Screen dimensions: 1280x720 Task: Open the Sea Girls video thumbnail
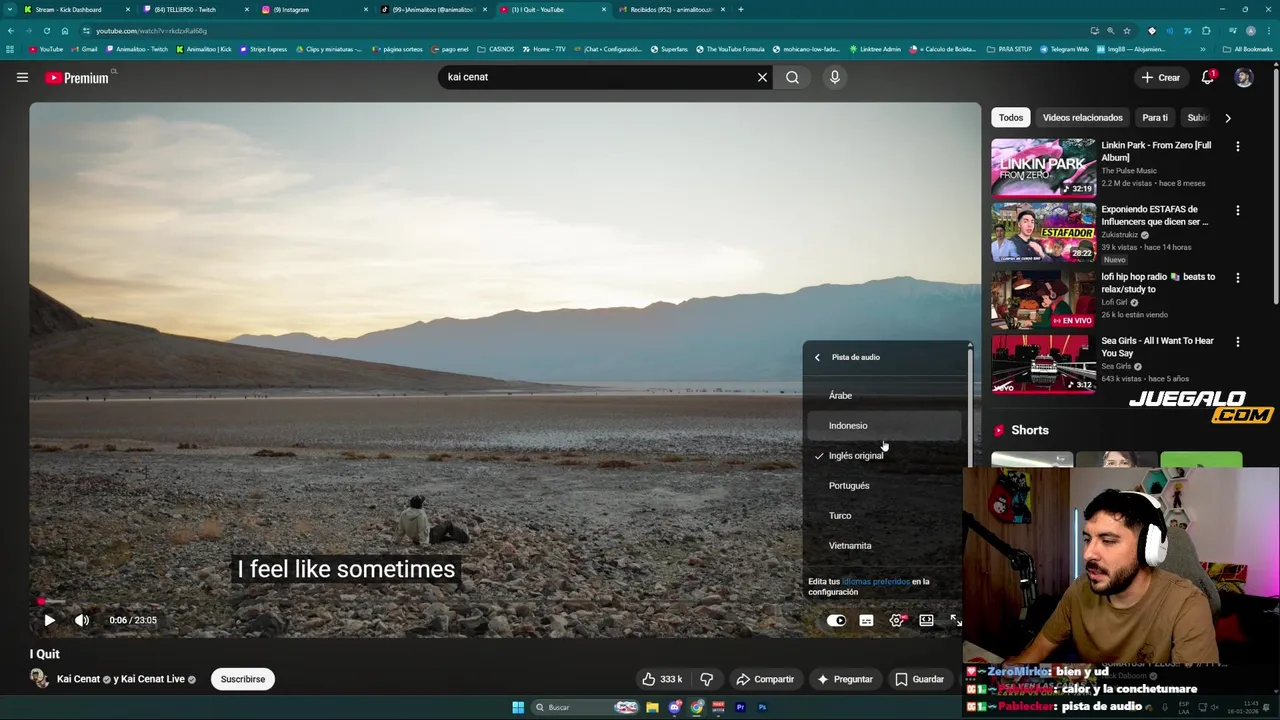point(1044,363)
